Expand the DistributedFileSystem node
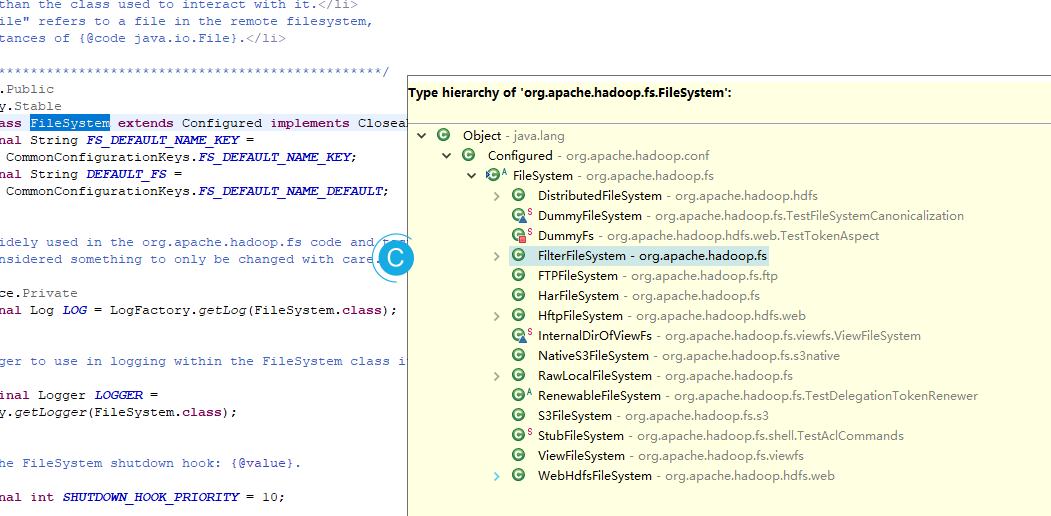The width and height of the screenshot is (1051, 516). tap(497, 196)
